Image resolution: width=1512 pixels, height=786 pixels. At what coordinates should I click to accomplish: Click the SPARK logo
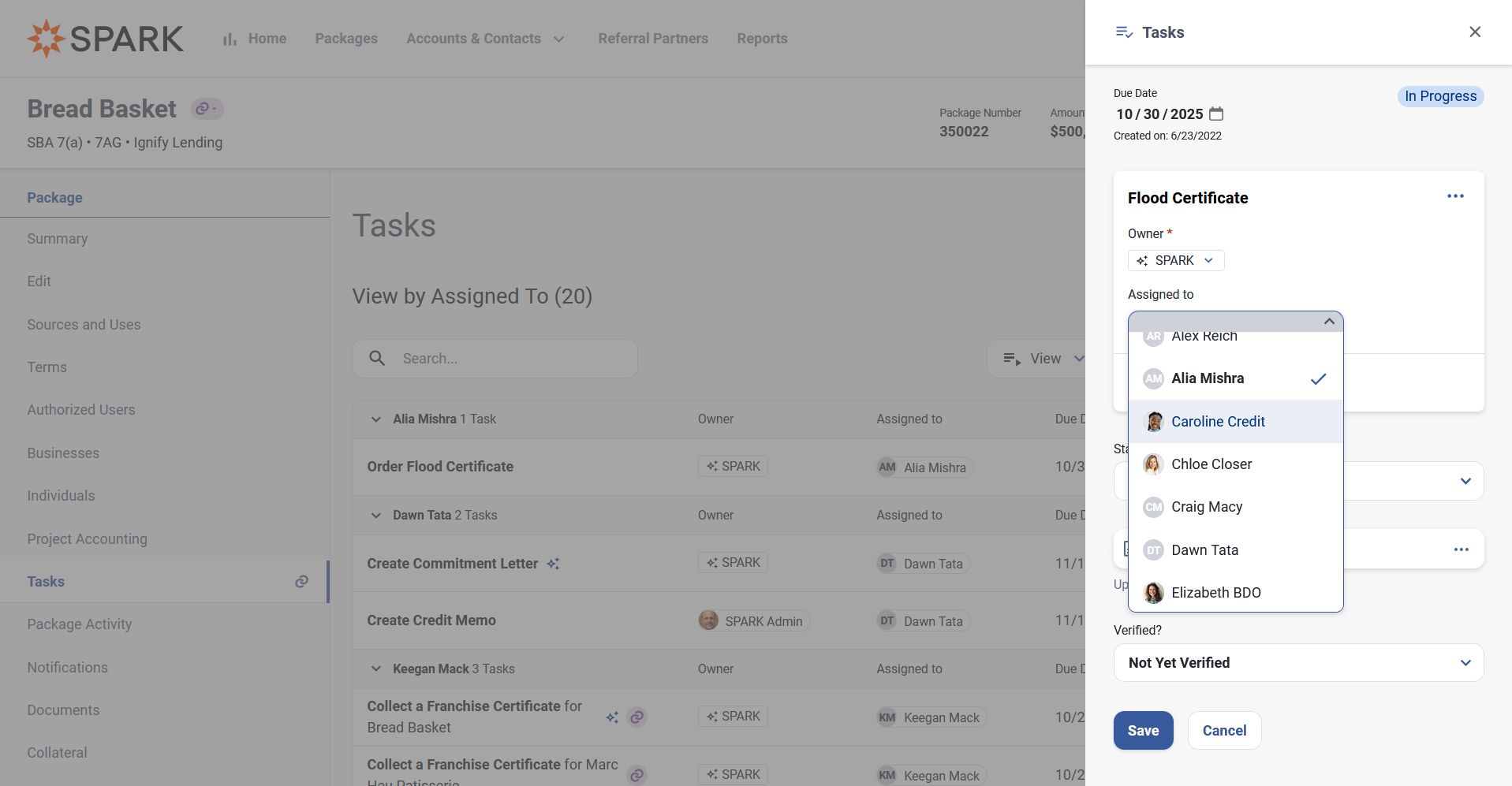tap(106, 39)
